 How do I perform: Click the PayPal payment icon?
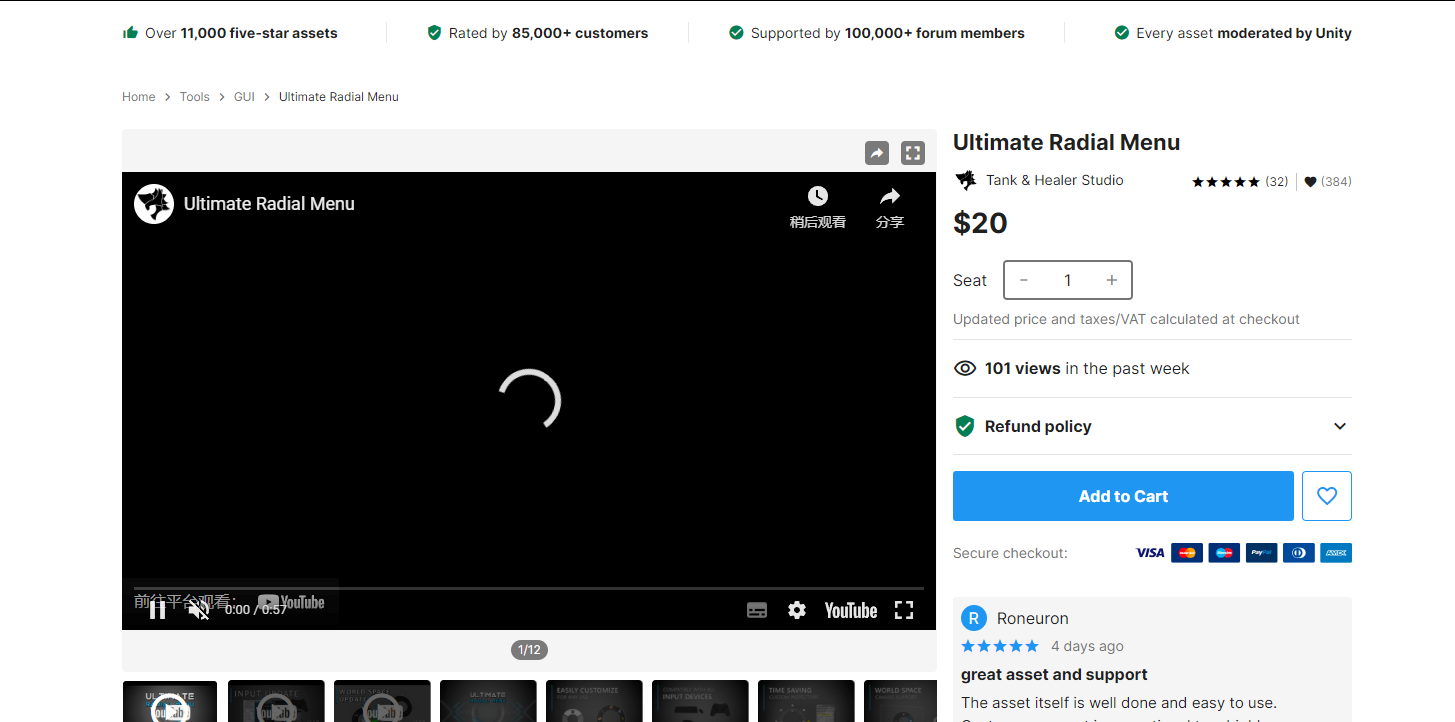(1261, 553)
